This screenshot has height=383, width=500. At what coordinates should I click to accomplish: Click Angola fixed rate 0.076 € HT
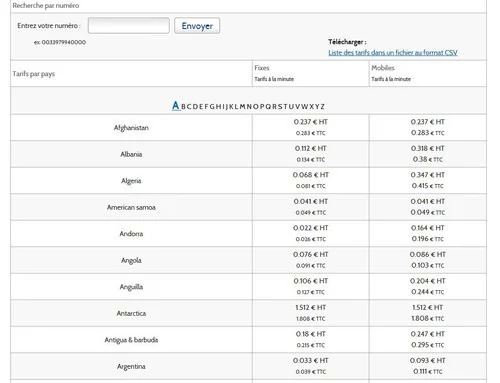310,254
